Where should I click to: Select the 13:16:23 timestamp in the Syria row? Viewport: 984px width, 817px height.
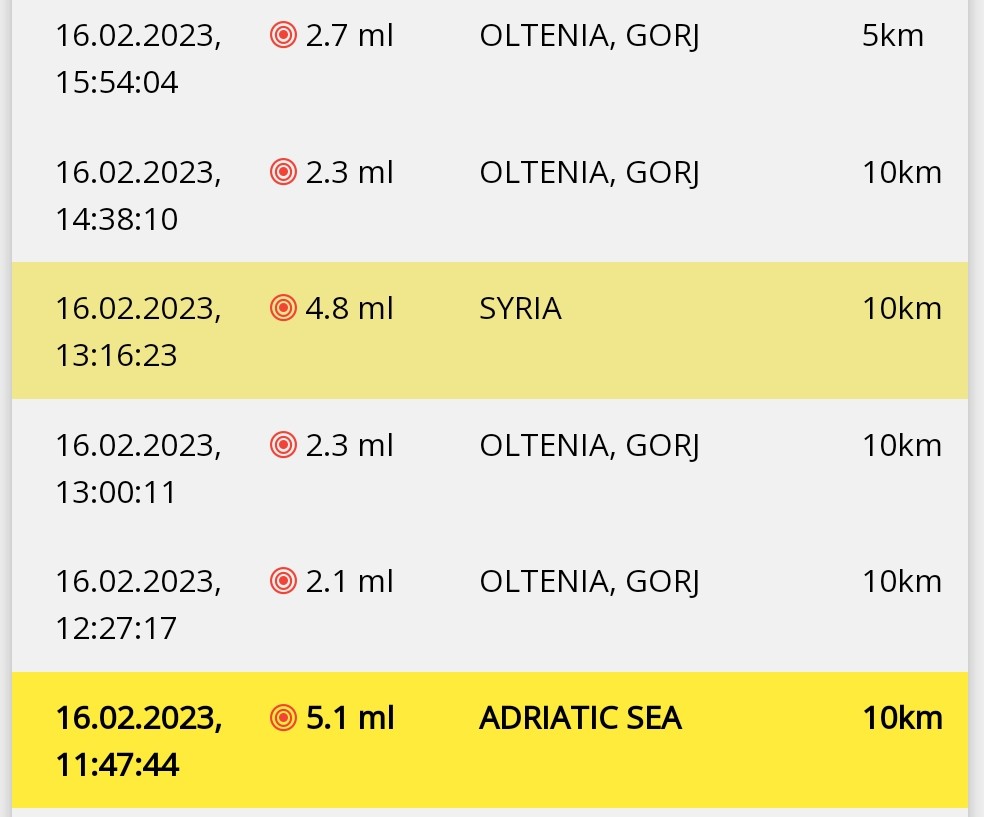click(117, 354)
